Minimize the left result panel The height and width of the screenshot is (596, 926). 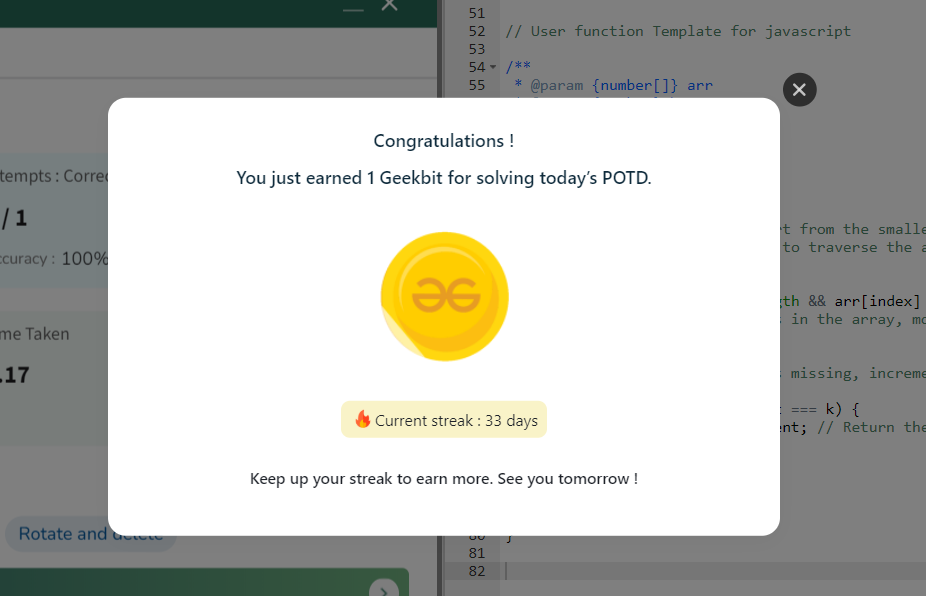(x=353, y=9)
